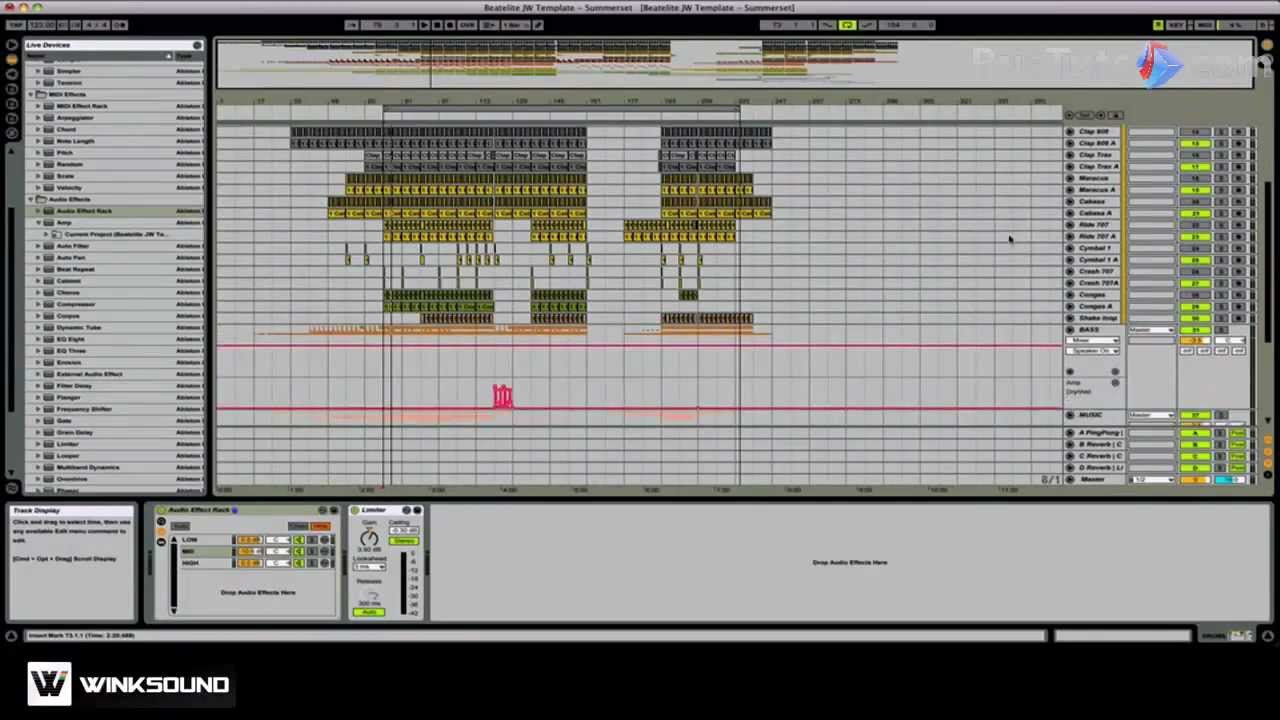Save the Audio Effect Rack preset
The width and height of the screenshot is (1280, 720).
pyautogui.click(x=334, y=510)
